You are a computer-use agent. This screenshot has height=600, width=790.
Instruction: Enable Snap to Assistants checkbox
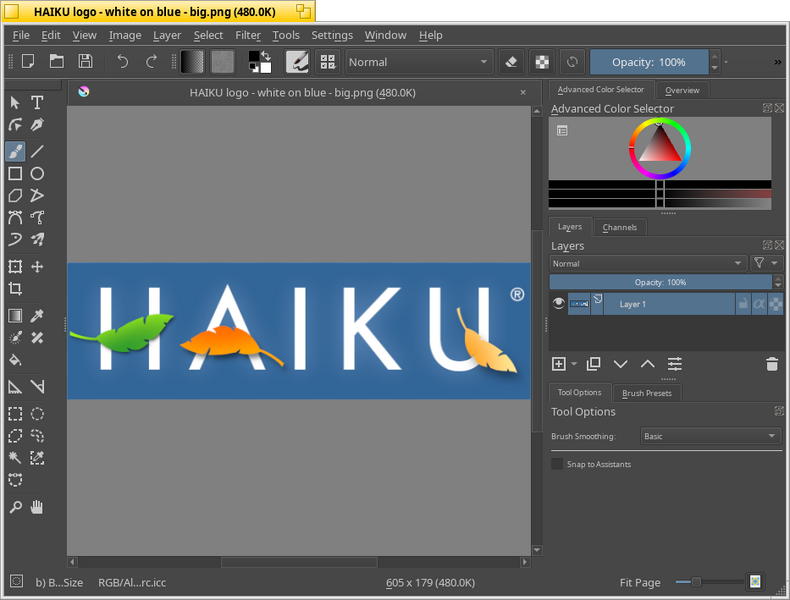pyautogui.click(x=557, y=463)
